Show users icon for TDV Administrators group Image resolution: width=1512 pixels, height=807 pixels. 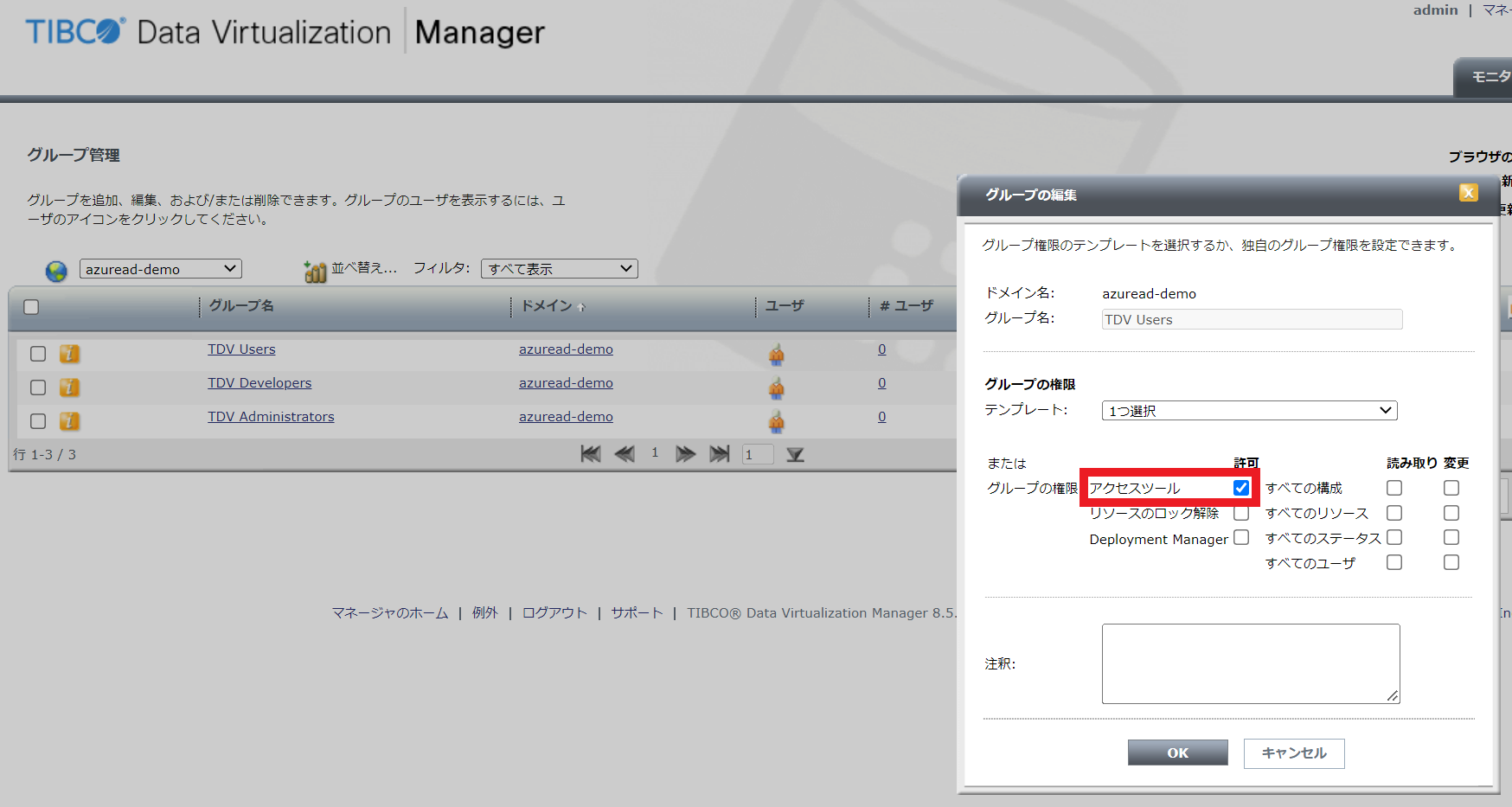click(777, 421)
